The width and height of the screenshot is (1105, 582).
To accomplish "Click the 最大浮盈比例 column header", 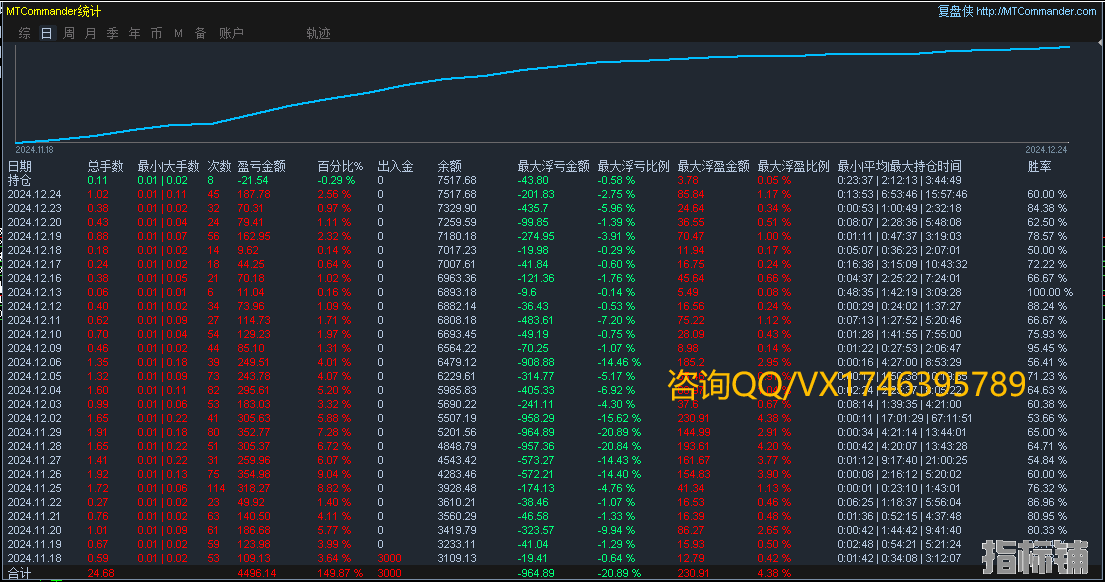I will pos(794,166).
